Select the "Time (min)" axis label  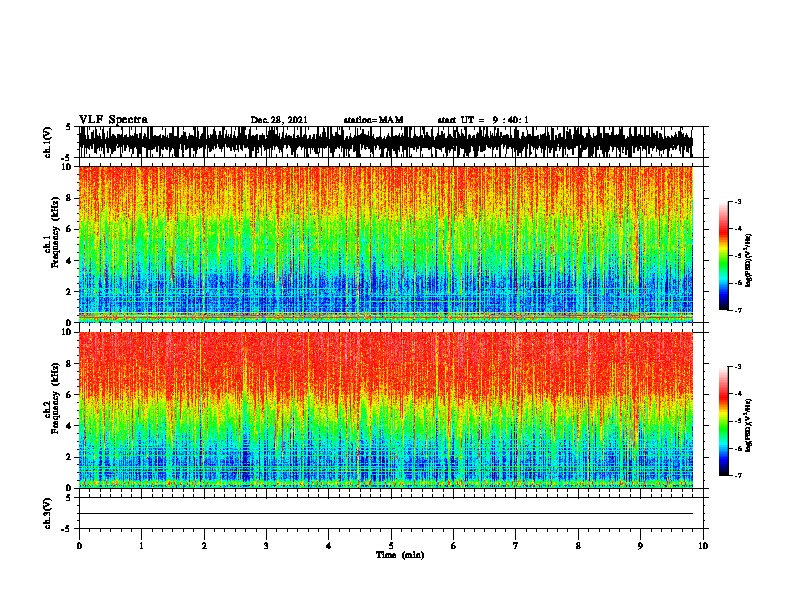tap(400, 555)
